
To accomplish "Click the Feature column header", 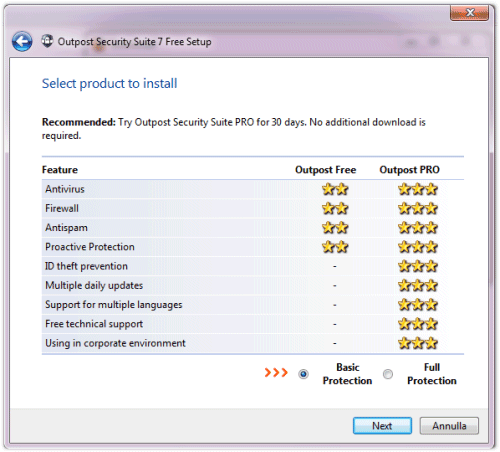I will (60, 170).
